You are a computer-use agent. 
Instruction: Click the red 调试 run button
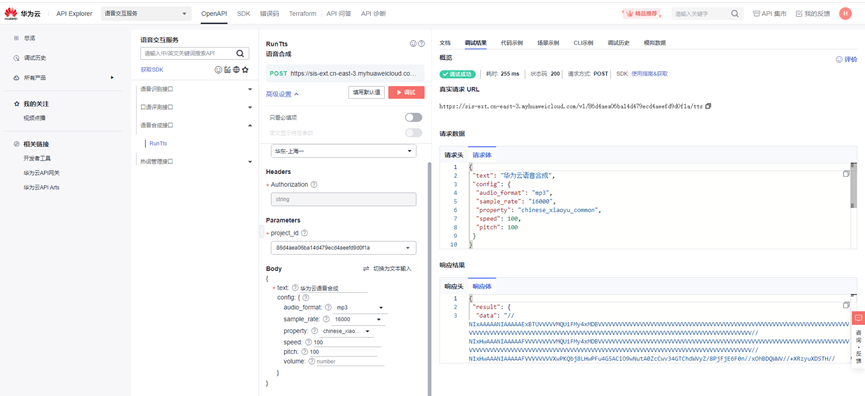pos(407,93)
